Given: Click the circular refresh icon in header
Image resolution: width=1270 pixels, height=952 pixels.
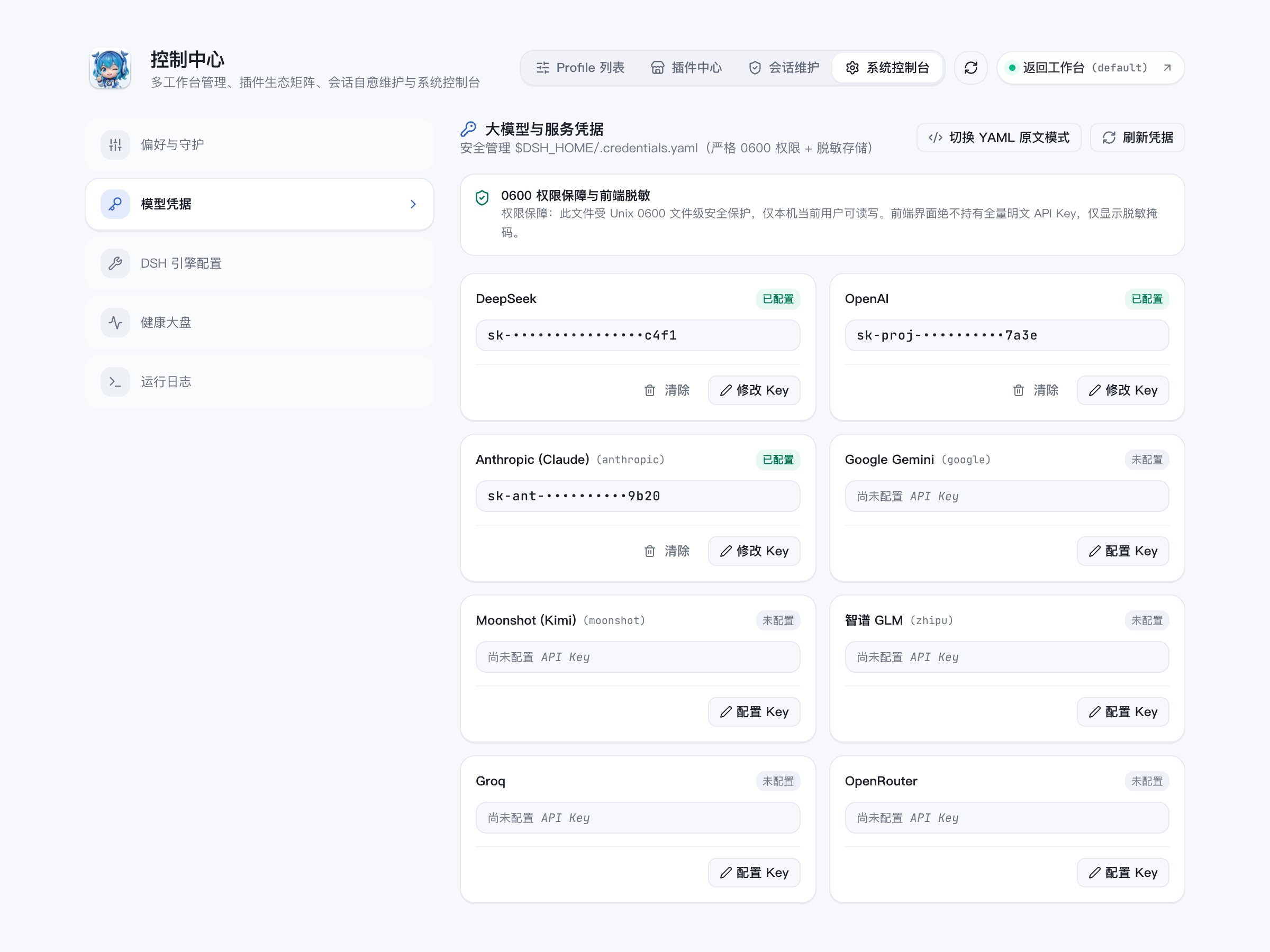Looking at the screenshot, I should (x=971, y=68).
